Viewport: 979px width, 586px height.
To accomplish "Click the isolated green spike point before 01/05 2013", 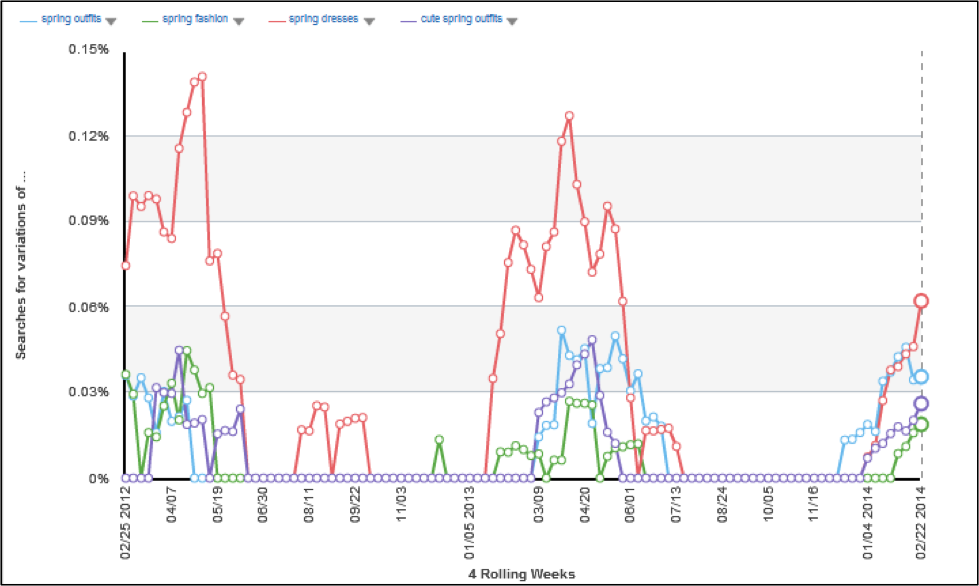I will [x=439, y=440].
